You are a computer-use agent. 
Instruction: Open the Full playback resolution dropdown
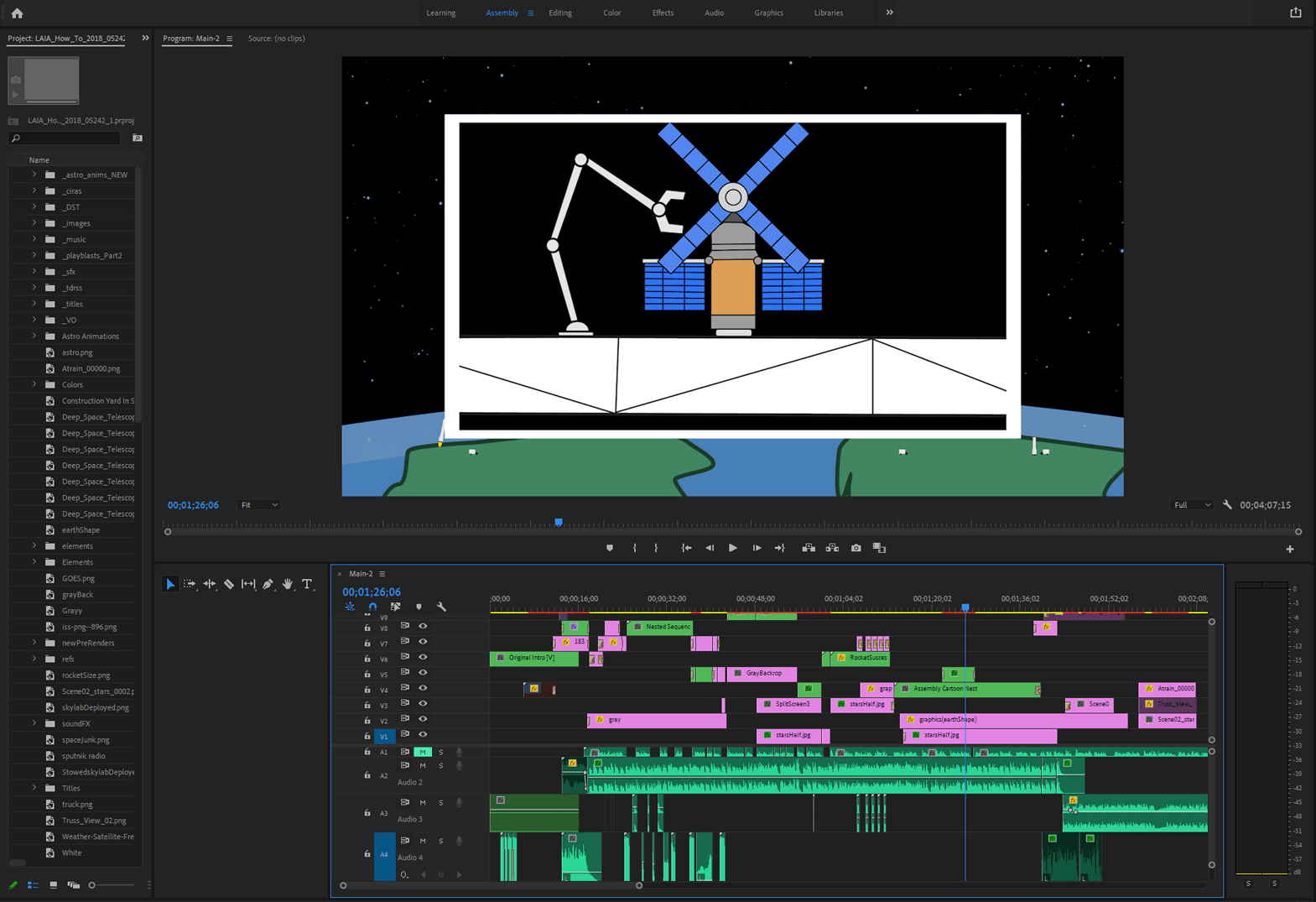(x=1192, y=505)
